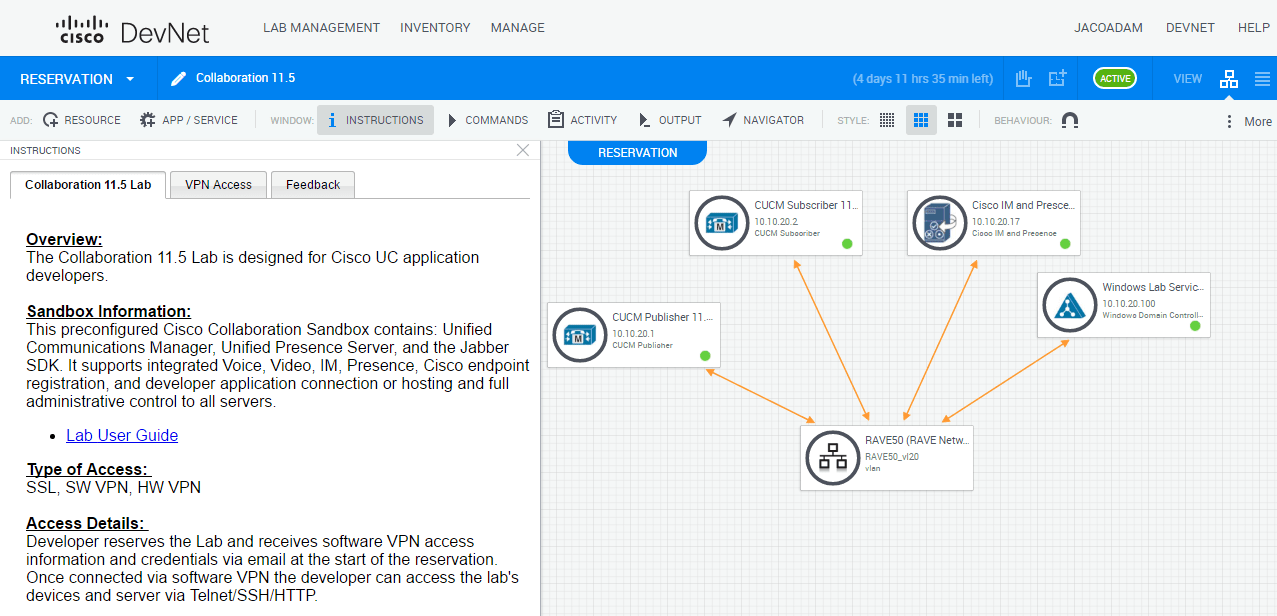Toggle the magnet snapping behaviour icon

pyautogui.click(x=1069, y=119)
